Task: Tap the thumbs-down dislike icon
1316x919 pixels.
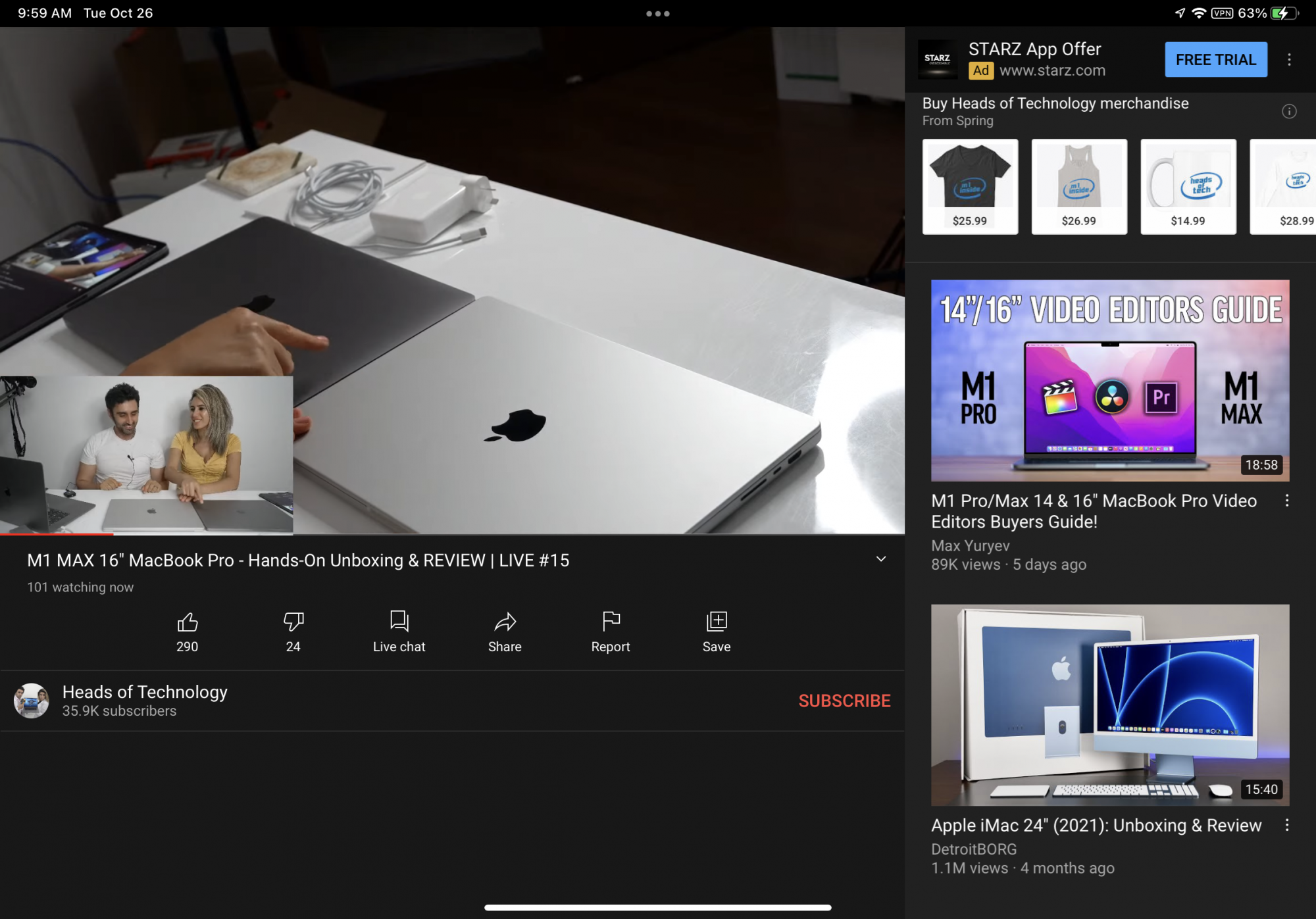Action: tap(293, 622)
